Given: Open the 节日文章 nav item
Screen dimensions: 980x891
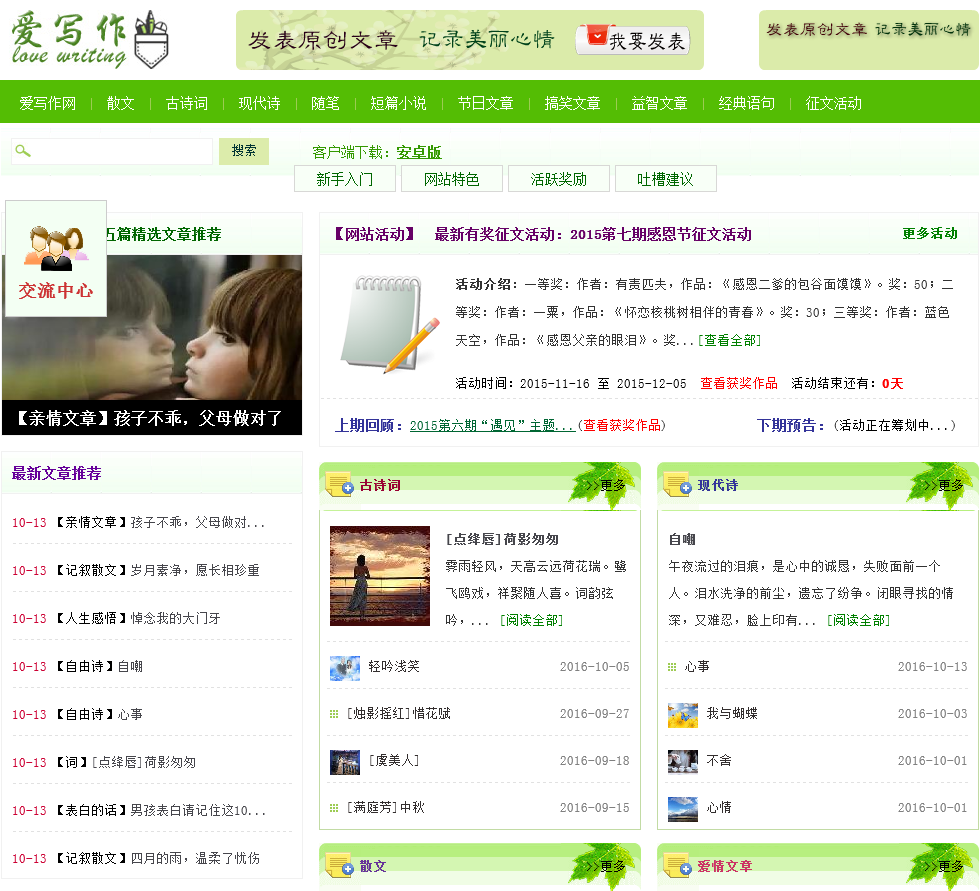Looking at the screenshot, I should tap(486, 103).
